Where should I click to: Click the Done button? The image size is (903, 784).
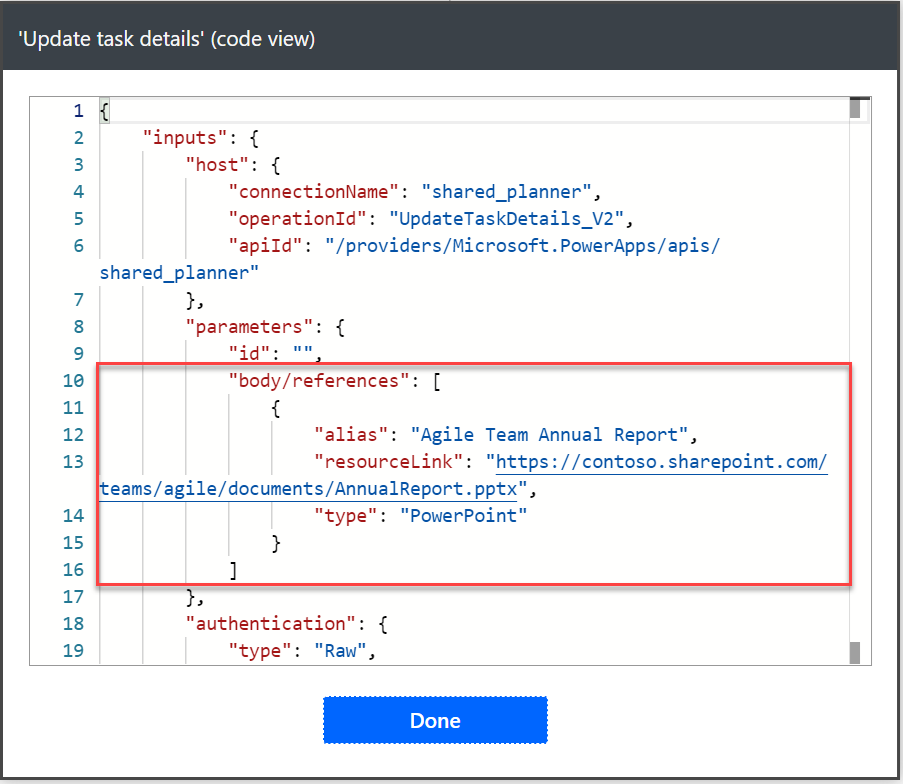point(435,720)
